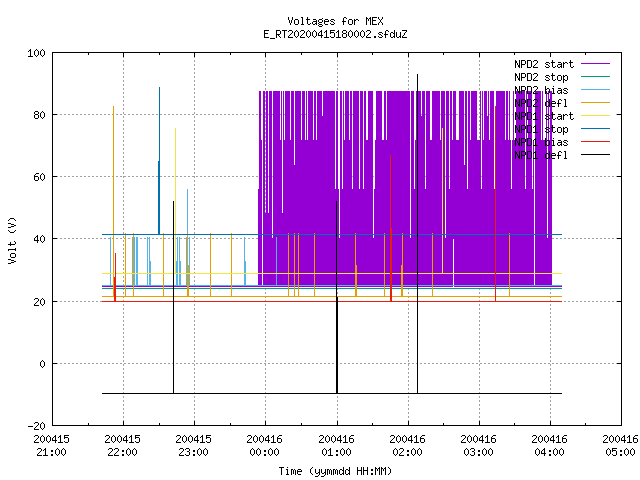Click the 'NPD1 defl' legend label
This screenshot has height=480, width=640.
coord(541,156)
